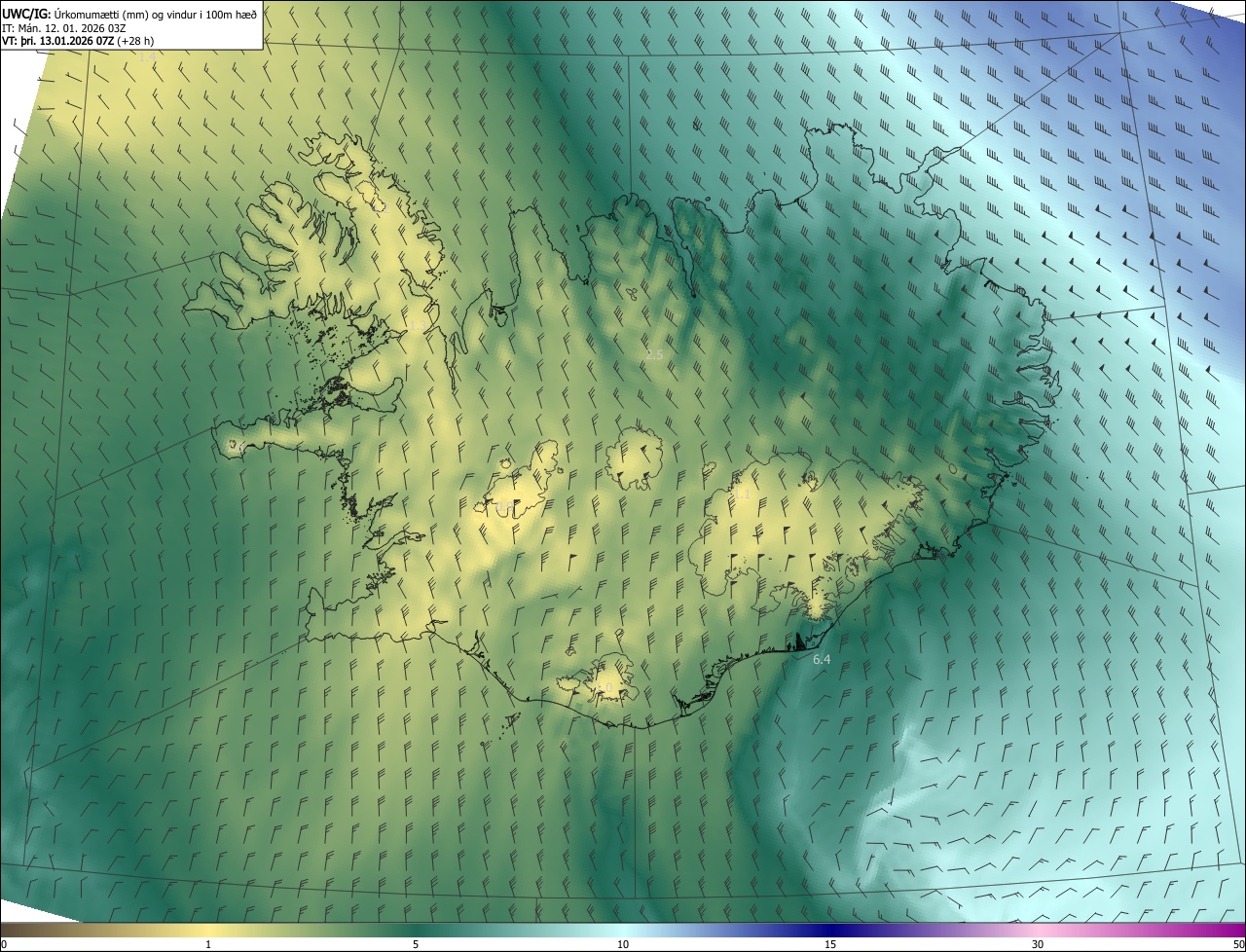Image resolution: width=1246 pixels, height=952 pixels.
Task: Click the "0" tick label on the color scale
Action: coord(4,944)
